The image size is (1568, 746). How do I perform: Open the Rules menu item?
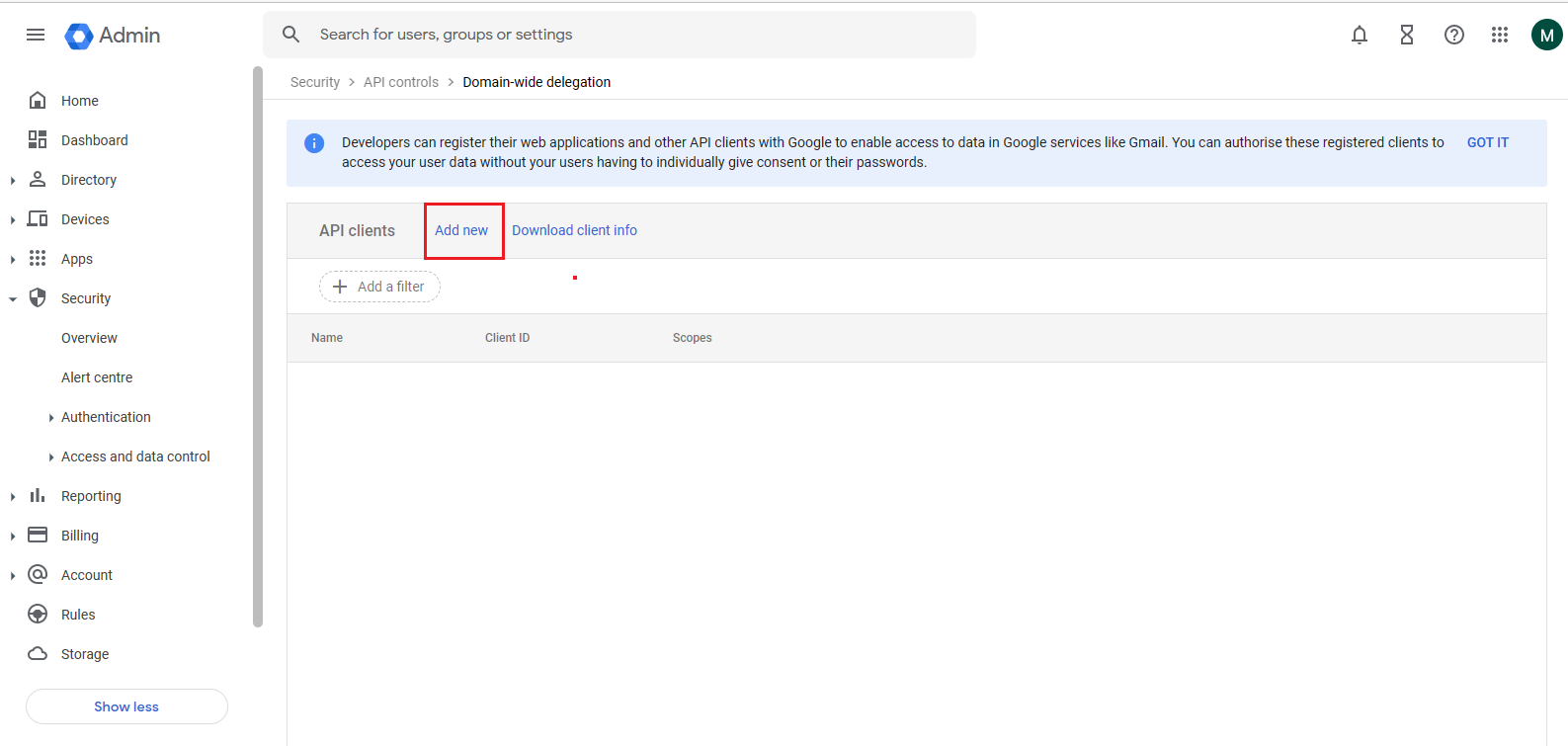tap(78, 615)
